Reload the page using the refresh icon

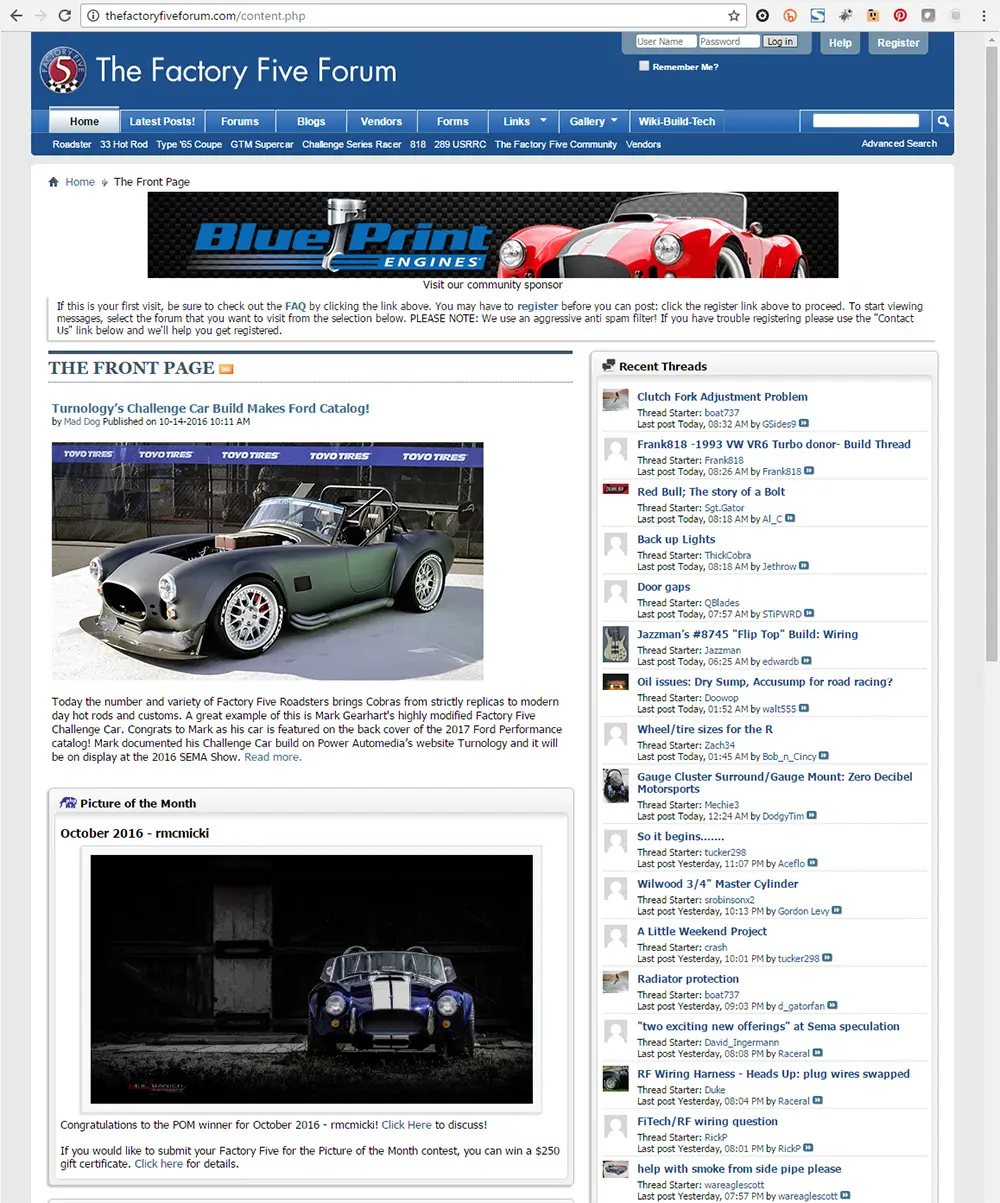click(63, 15)
